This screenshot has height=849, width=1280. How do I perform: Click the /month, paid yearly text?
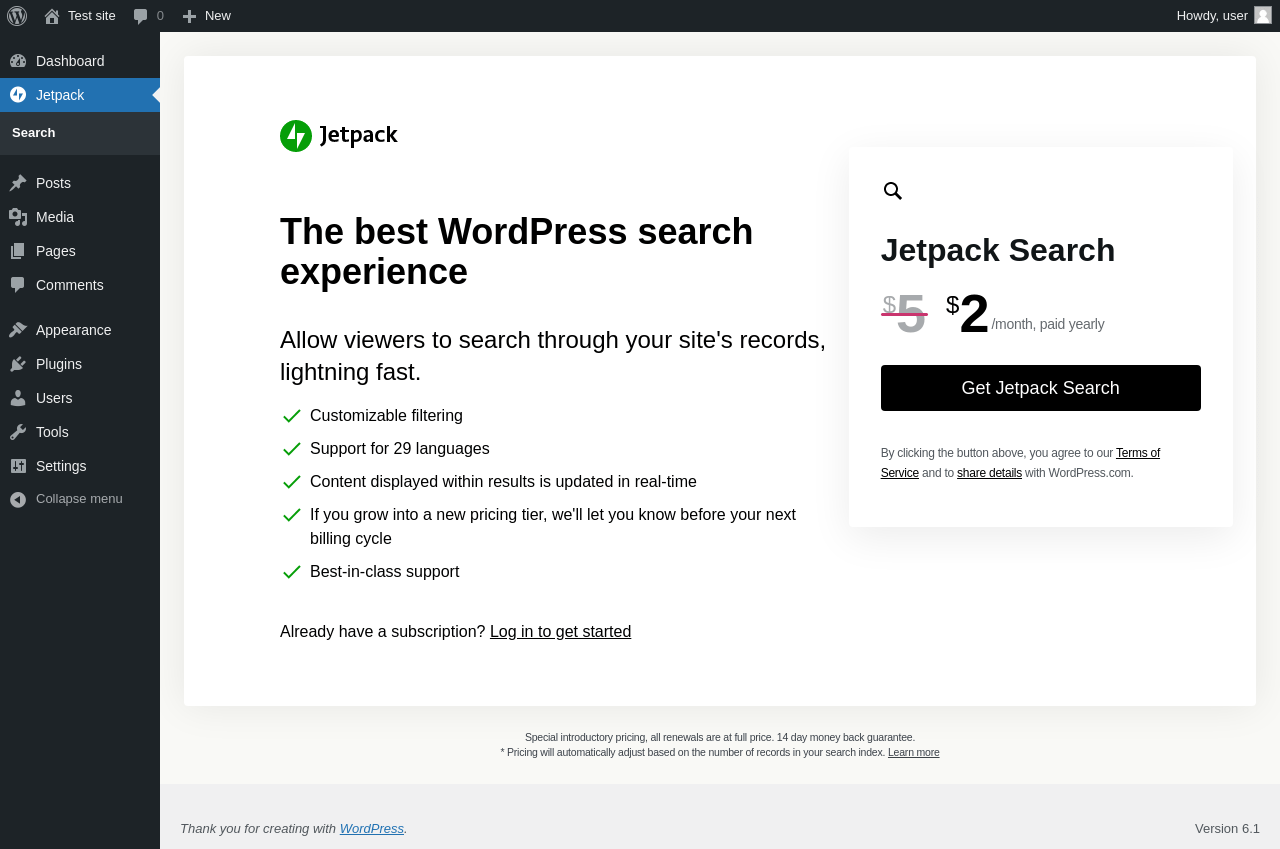click(1048, 324)
